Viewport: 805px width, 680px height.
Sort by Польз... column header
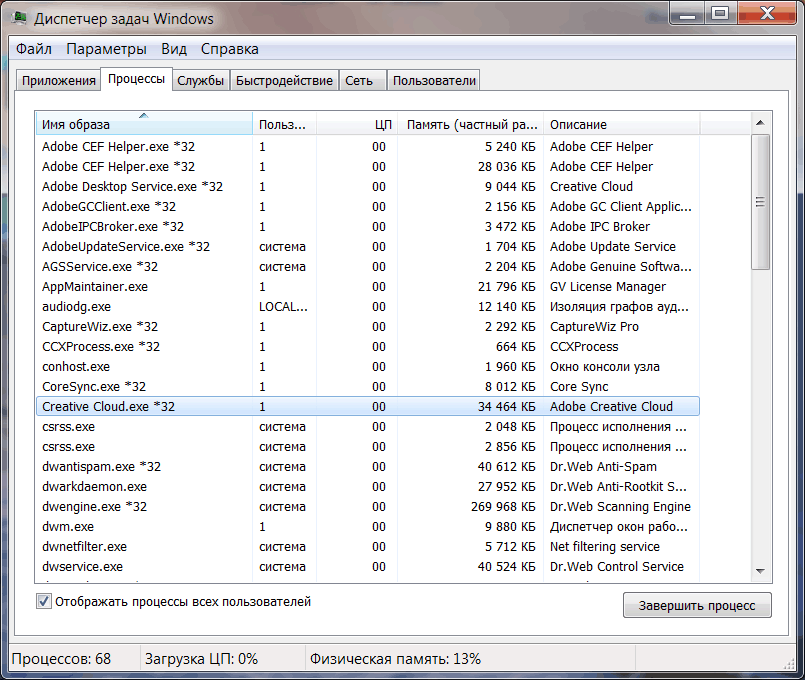pos(284,124)
